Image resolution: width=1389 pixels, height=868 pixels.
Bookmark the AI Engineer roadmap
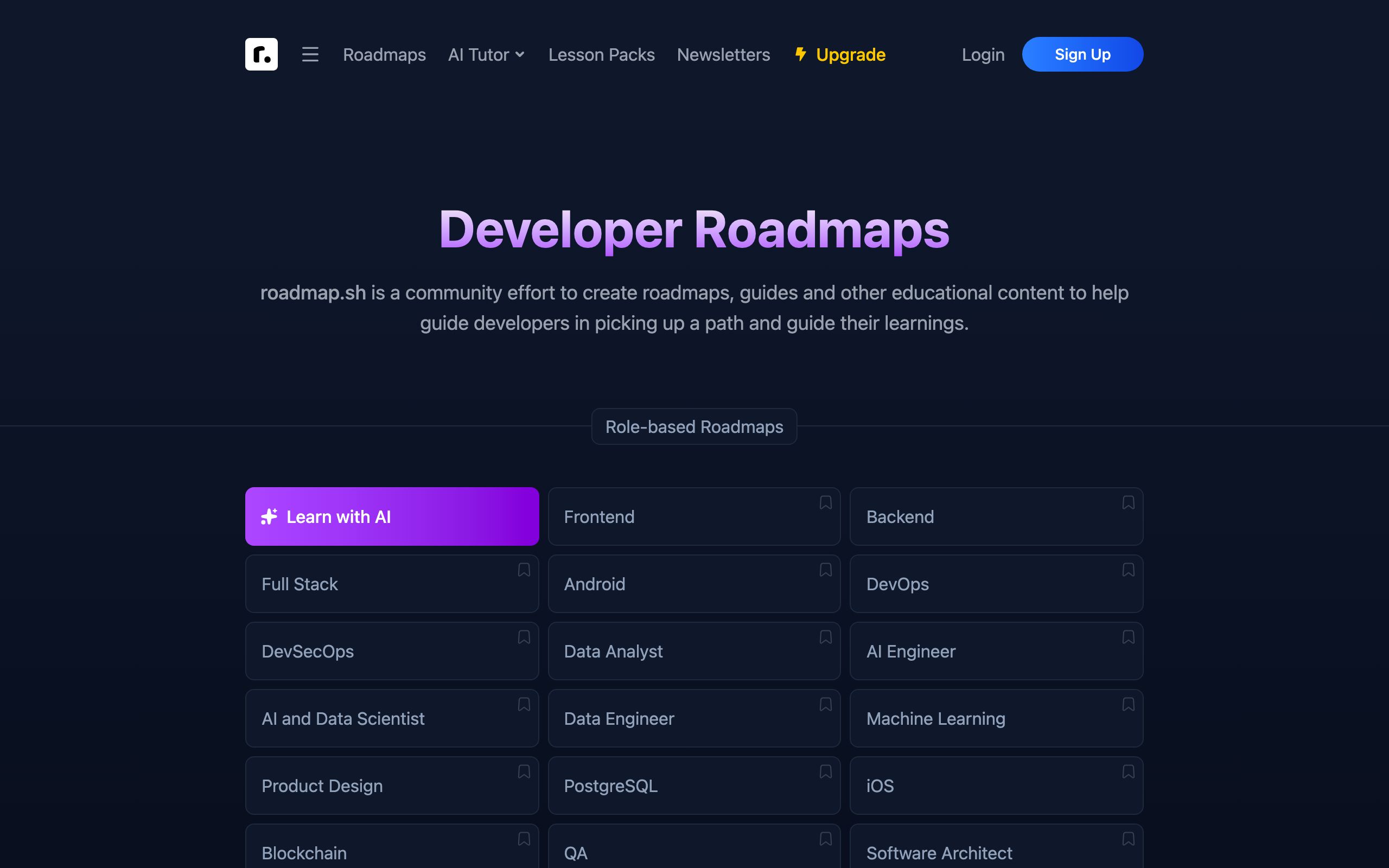(x=1128, y=637)
